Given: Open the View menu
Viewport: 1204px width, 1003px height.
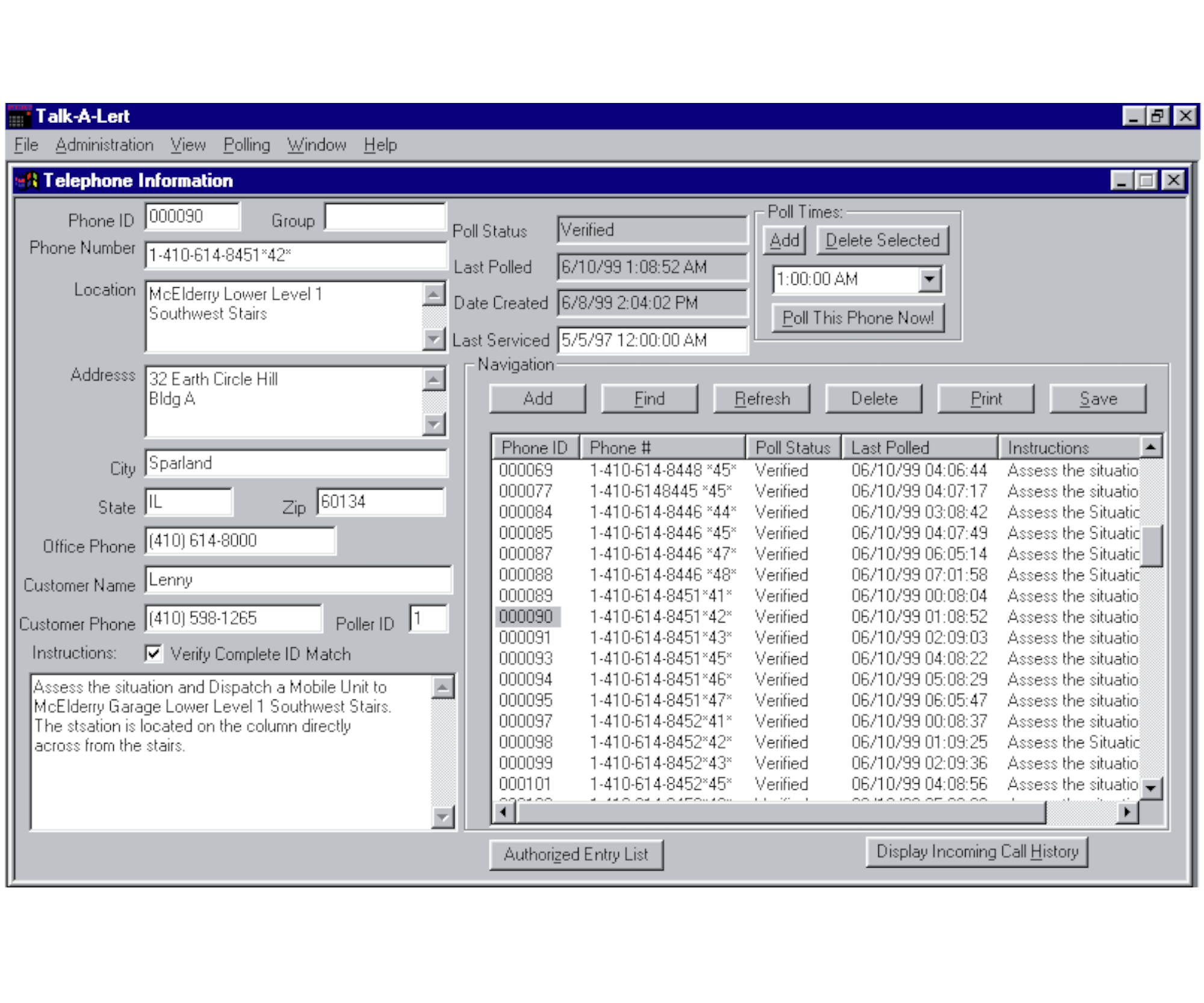Looking at the screenshot, I should [188, 145].
